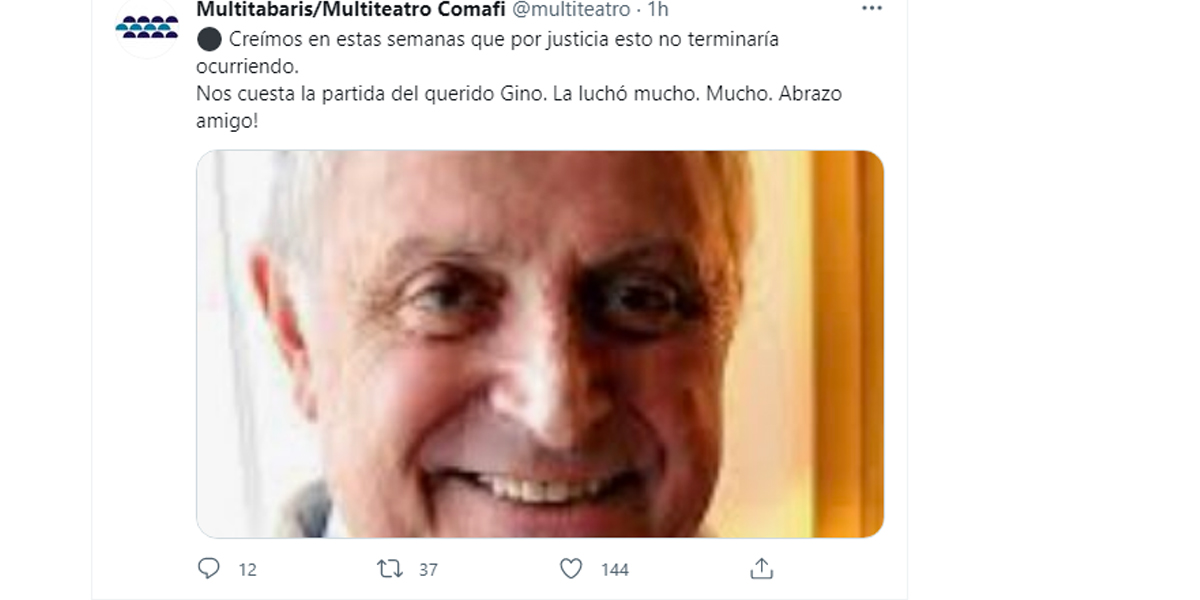1200x600 pixels.
Task: Visit the @multiteatro handle
Action: click(x=571, y=9)
